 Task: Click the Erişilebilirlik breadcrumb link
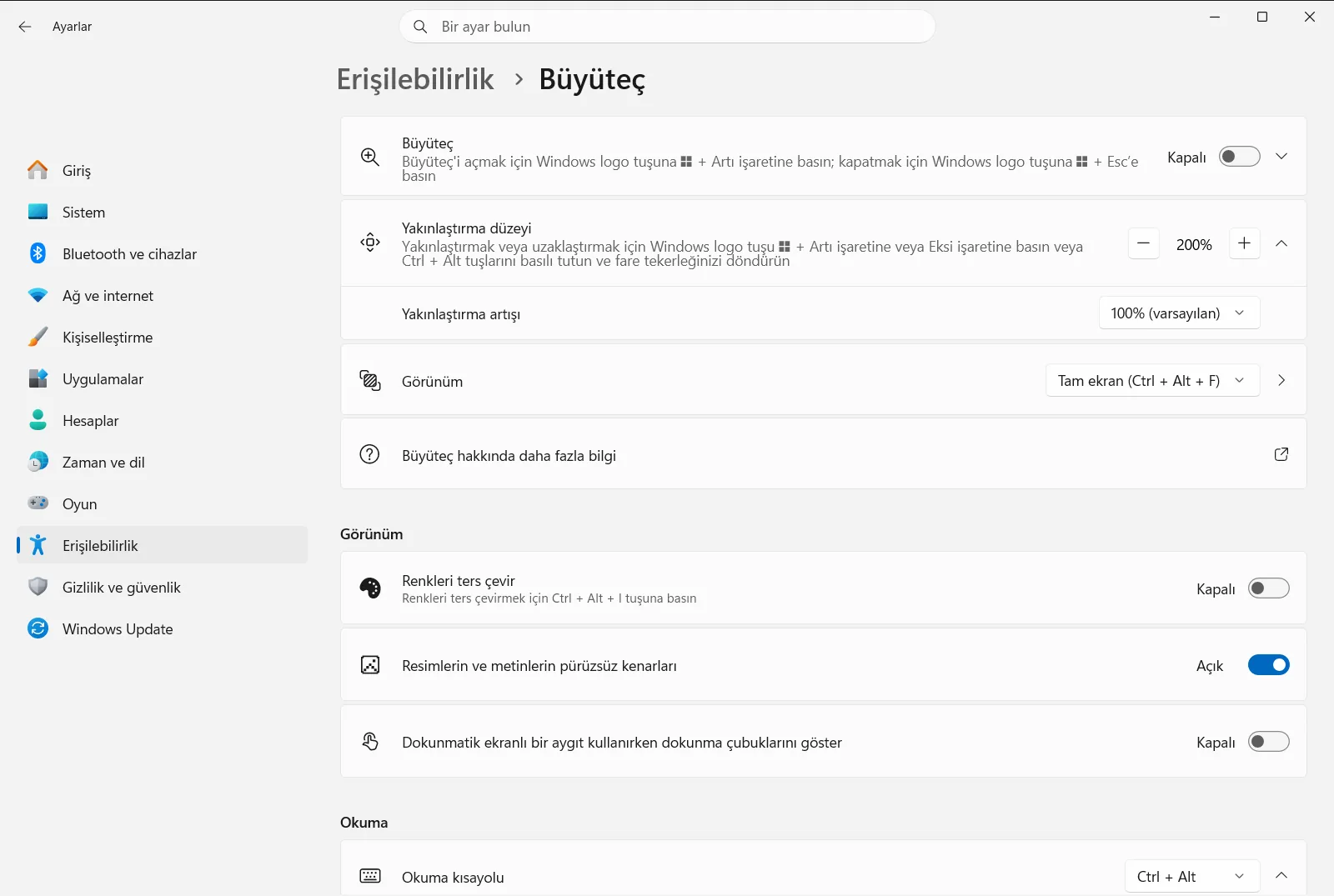click(415, 79)
